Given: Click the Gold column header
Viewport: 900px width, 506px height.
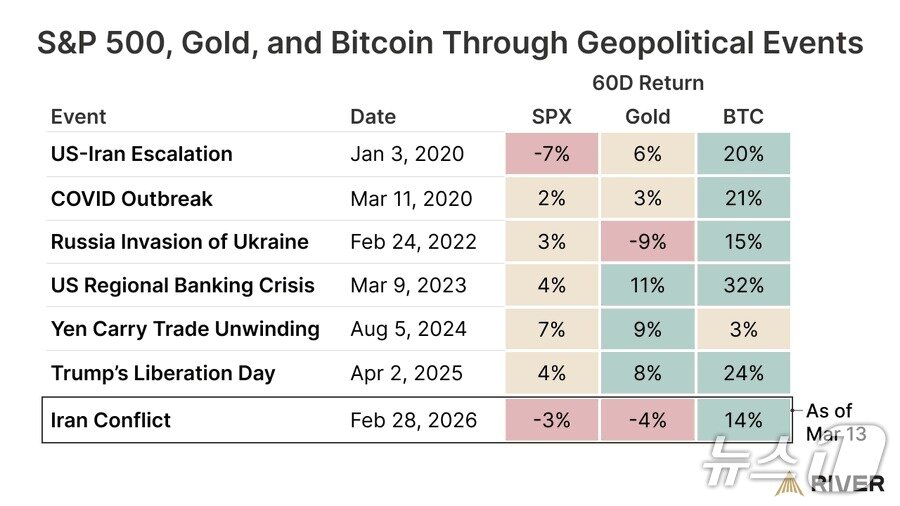Looking at the screenshot, I should click(647, 116).
